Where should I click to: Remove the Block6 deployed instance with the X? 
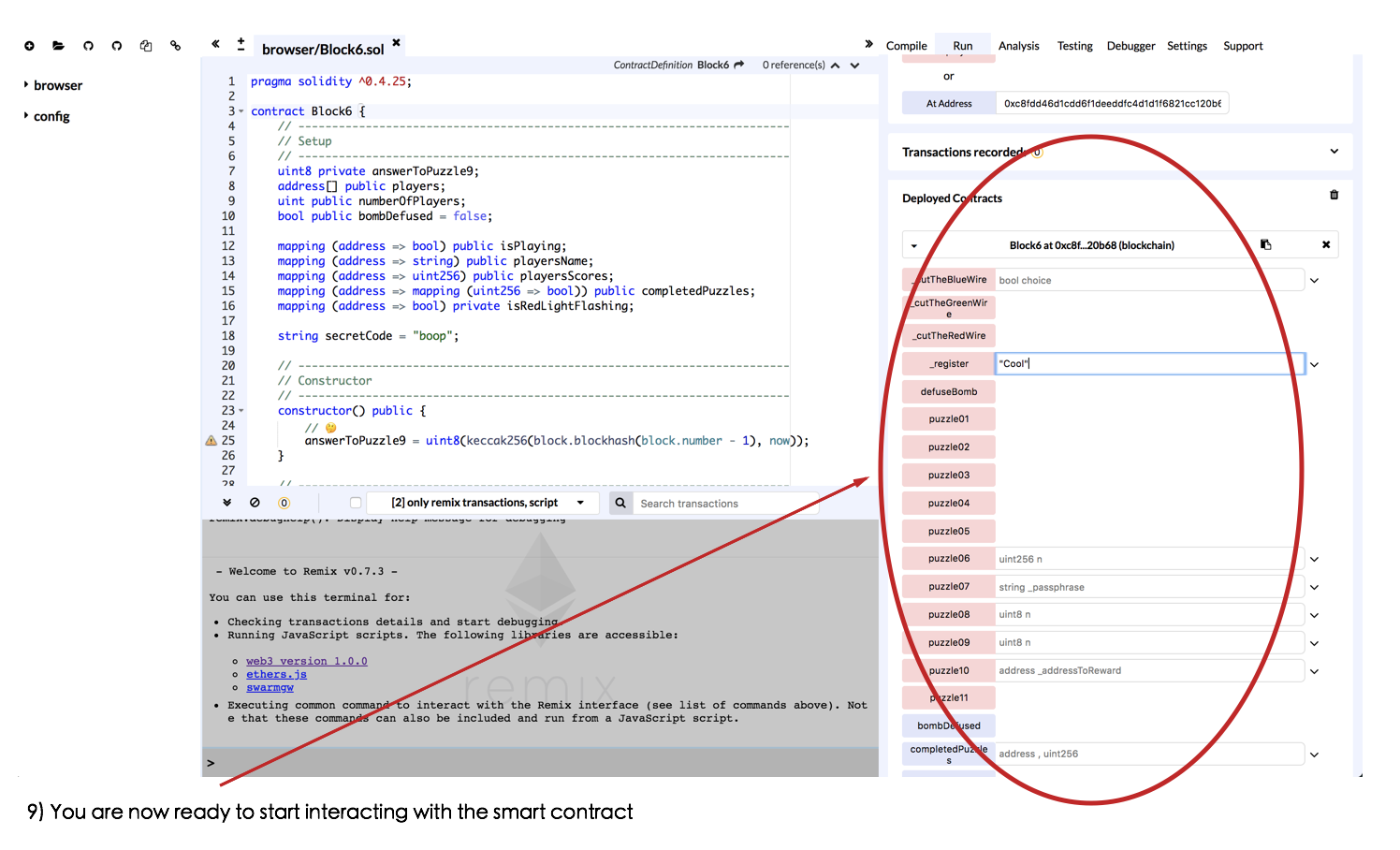1325,244
